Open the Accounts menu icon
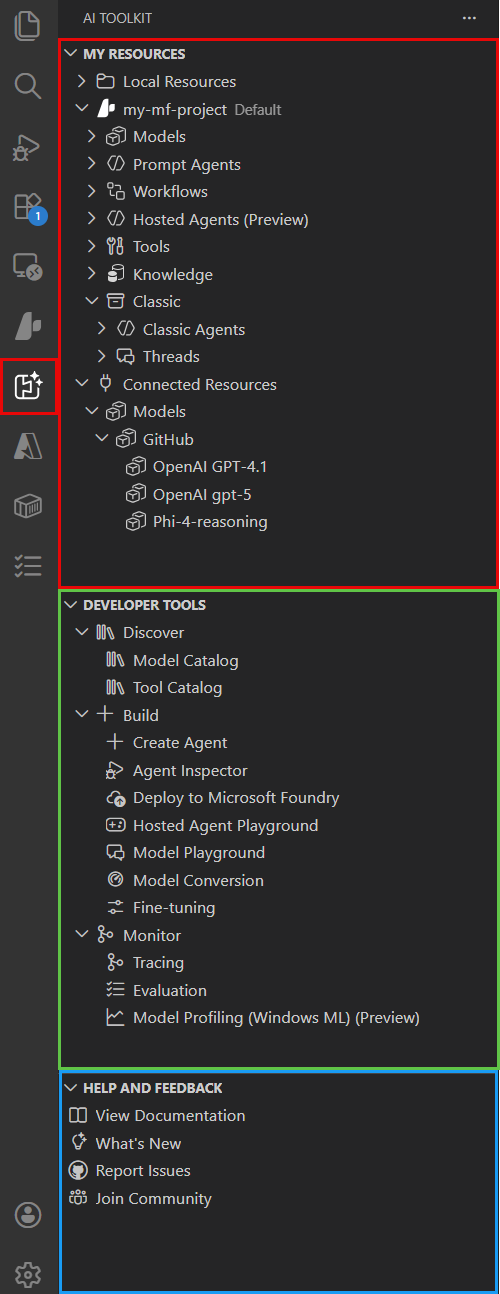Screen dimensions: 500x1294 [x=28, y=1215]
